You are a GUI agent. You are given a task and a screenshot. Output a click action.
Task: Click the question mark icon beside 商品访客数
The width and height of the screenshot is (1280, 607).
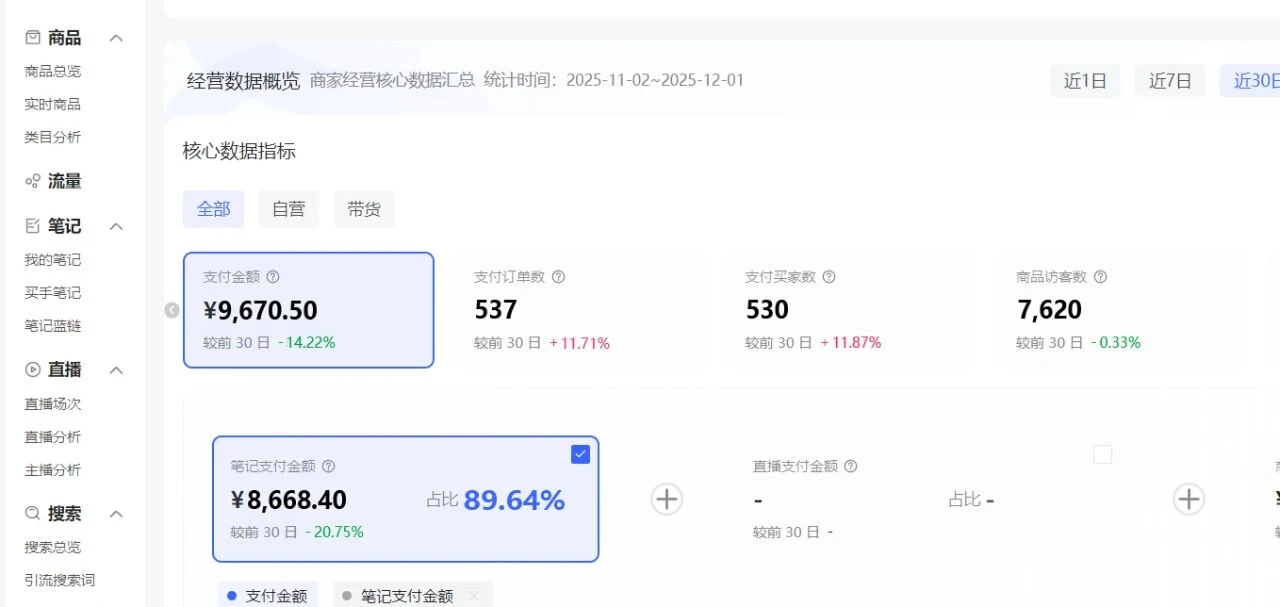pyautogui.click(x=1100, y=277)
